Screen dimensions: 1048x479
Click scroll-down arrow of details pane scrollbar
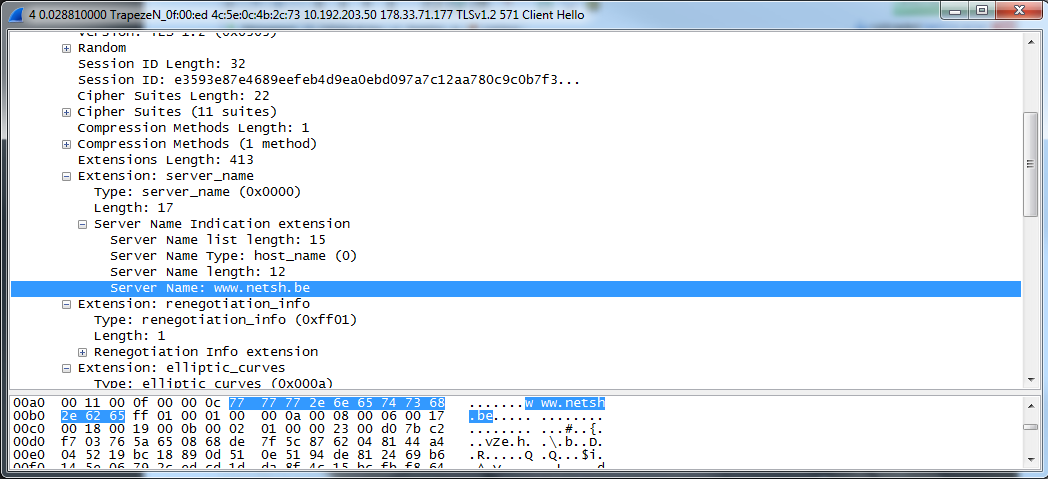(x=1030, y=379)
